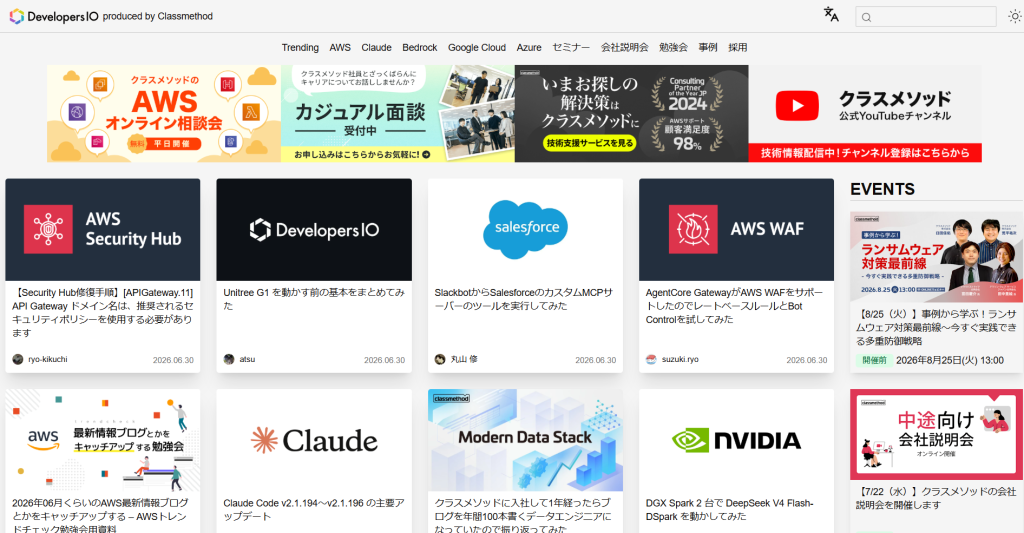Open DGX Spark DeepSeek V4 article title

pos(729,509)
